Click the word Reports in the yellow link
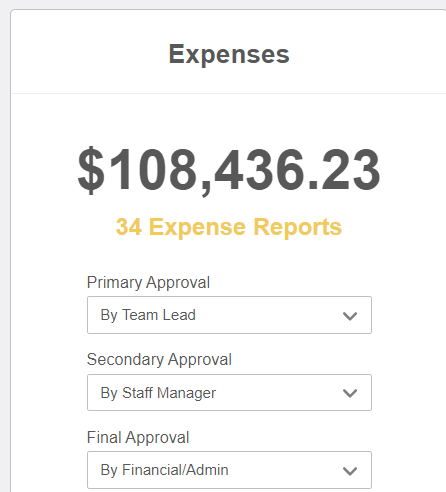The width and height of the screenshot is (446, 492). tap(298, 228)
